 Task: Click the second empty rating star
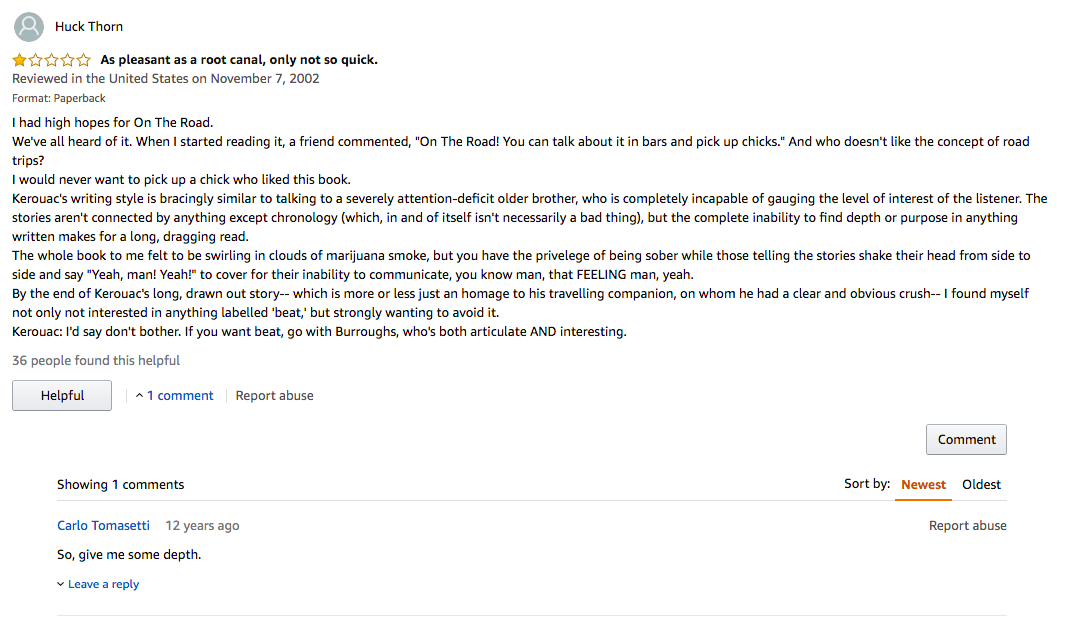[x=36, y=60]
